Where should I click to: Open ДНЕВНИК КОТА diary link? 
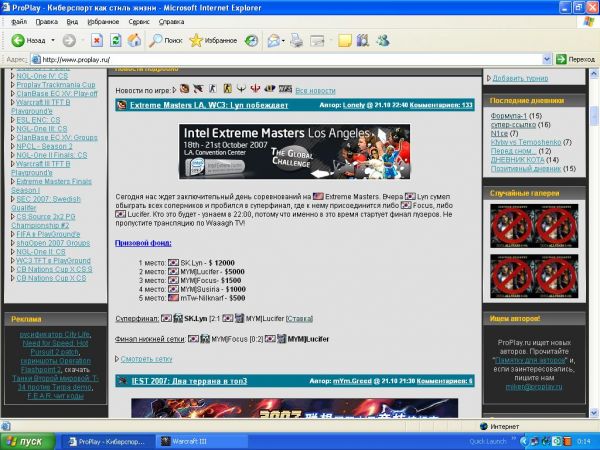point(517,160)
